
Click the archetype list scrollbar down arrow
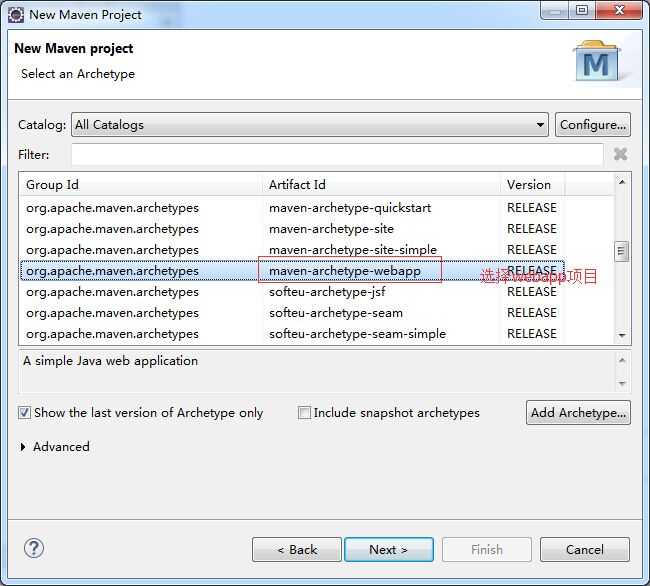pos(622,335)
